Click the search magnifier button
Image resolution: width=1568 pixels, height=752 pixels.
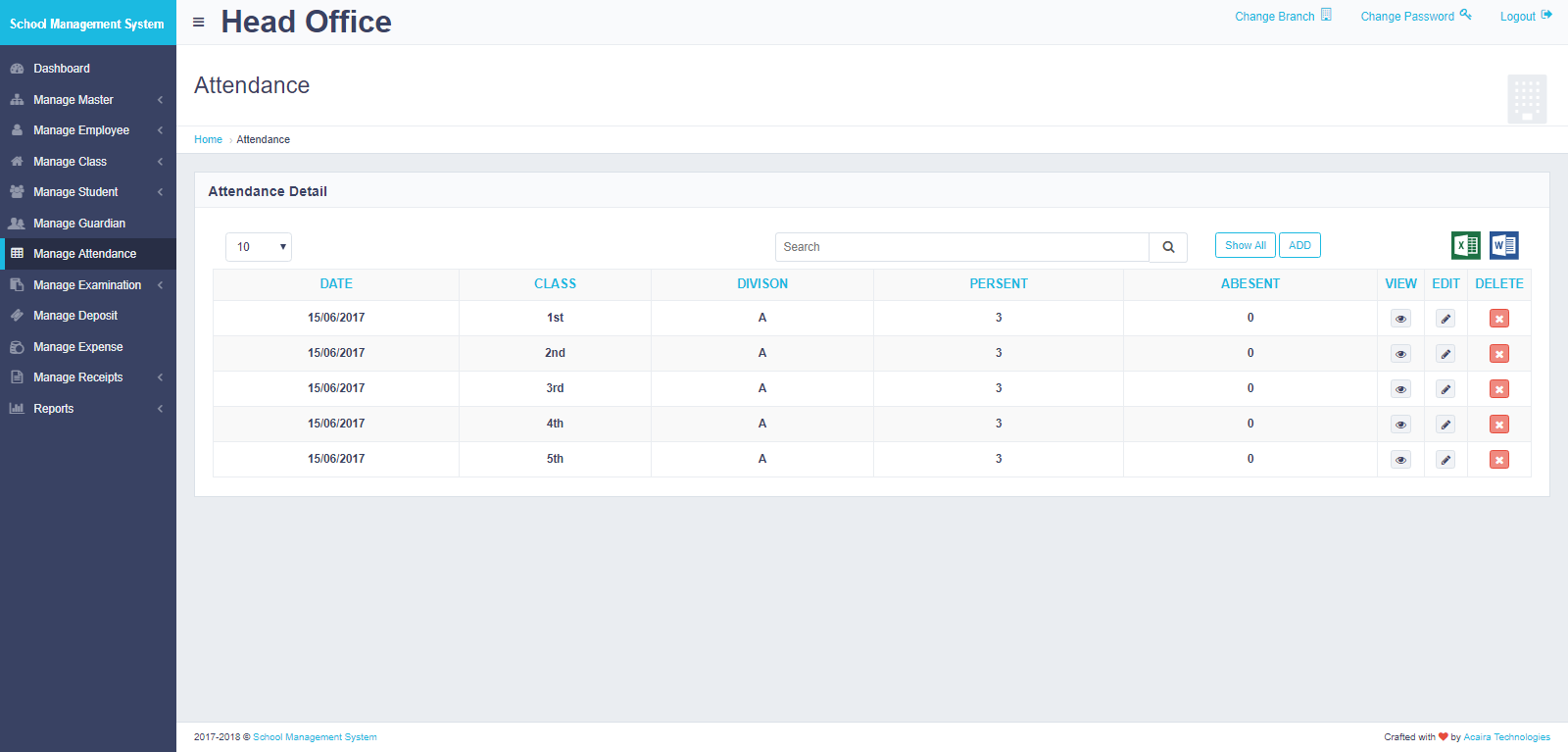tap(1168, 247)
